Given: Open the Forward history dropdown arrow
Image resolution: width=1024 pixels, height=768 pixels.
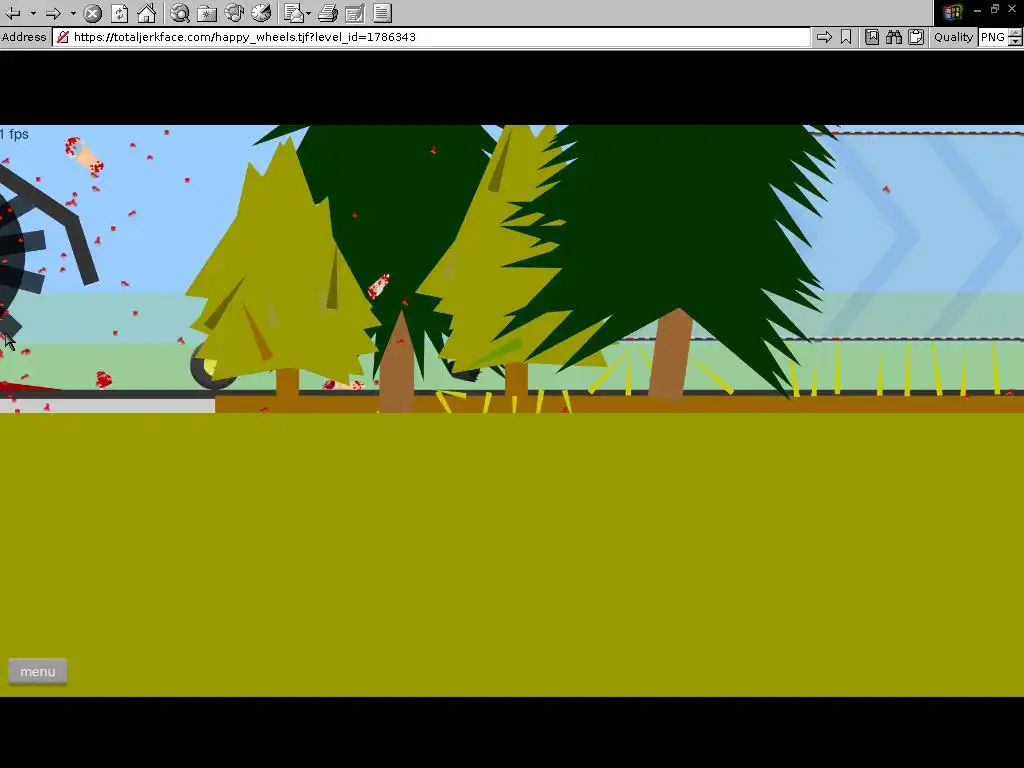Looking at the screenshot, I should click(x=73, y=13).
